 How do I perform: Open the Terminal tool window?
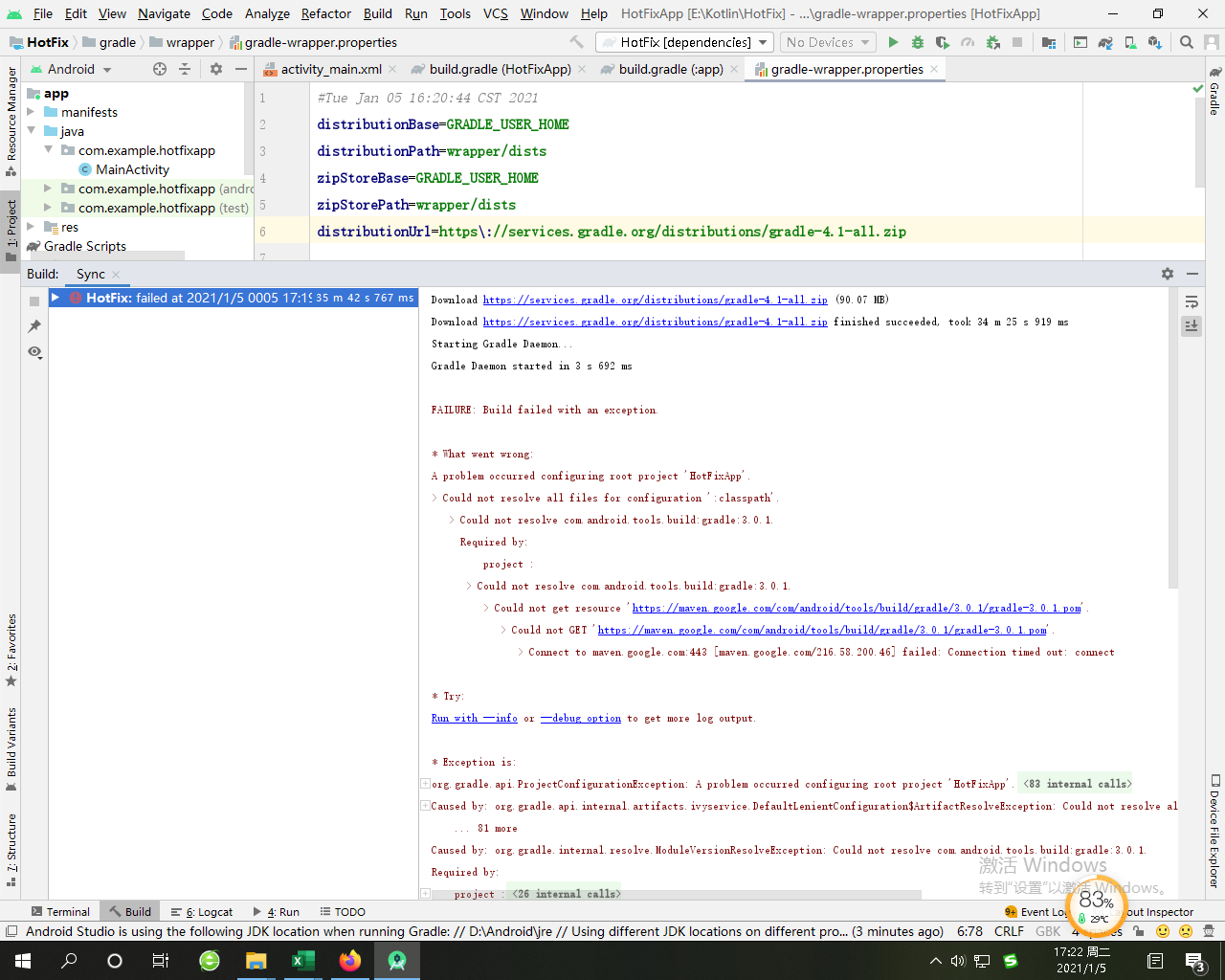pyautogui.click(x=60, y=912)
